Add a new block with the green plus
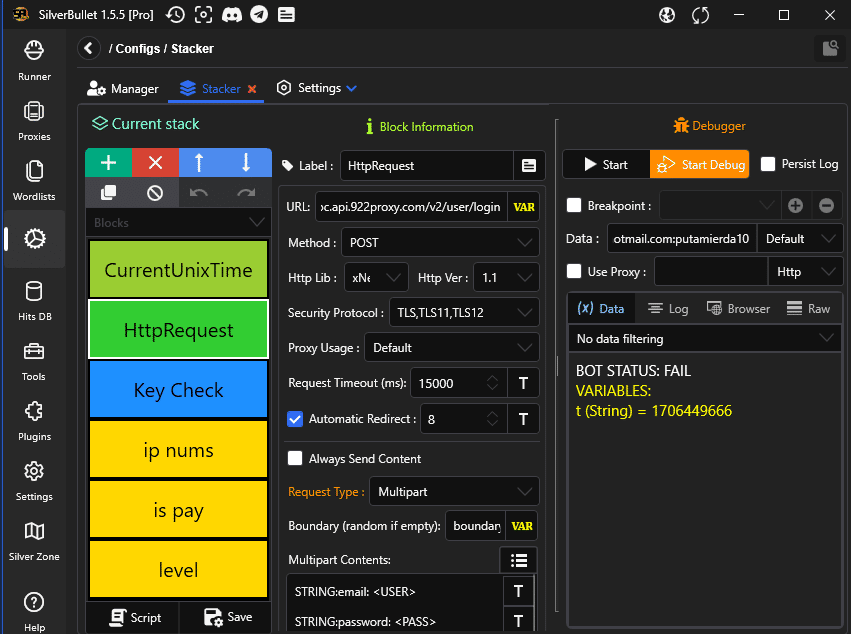The width and height of the screenshot is (851, 634). pyautogui.click(x=108, y=163)
